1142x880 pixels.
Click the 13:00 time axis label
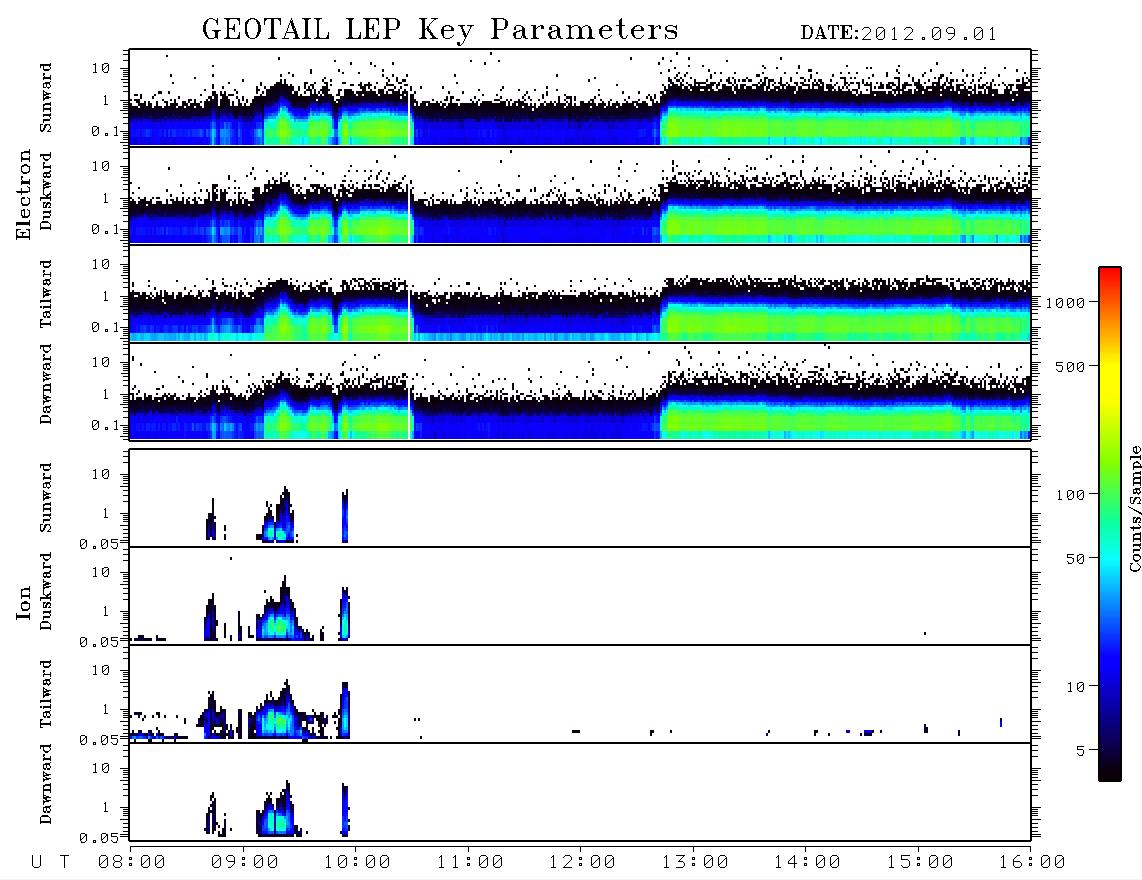pos(695,862)
